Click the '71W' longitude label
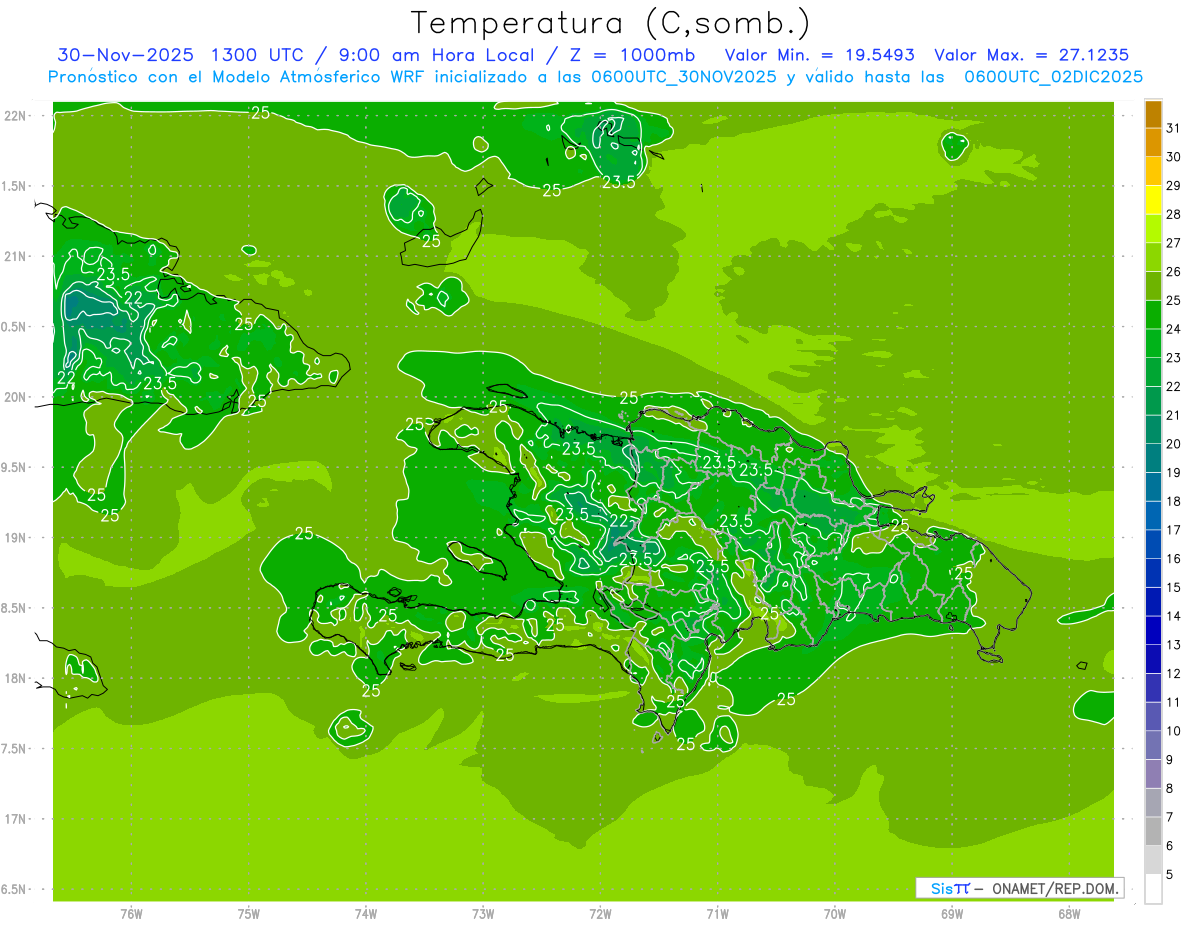The width and height of the screenshot is (1200, 927). pos(717,914)
